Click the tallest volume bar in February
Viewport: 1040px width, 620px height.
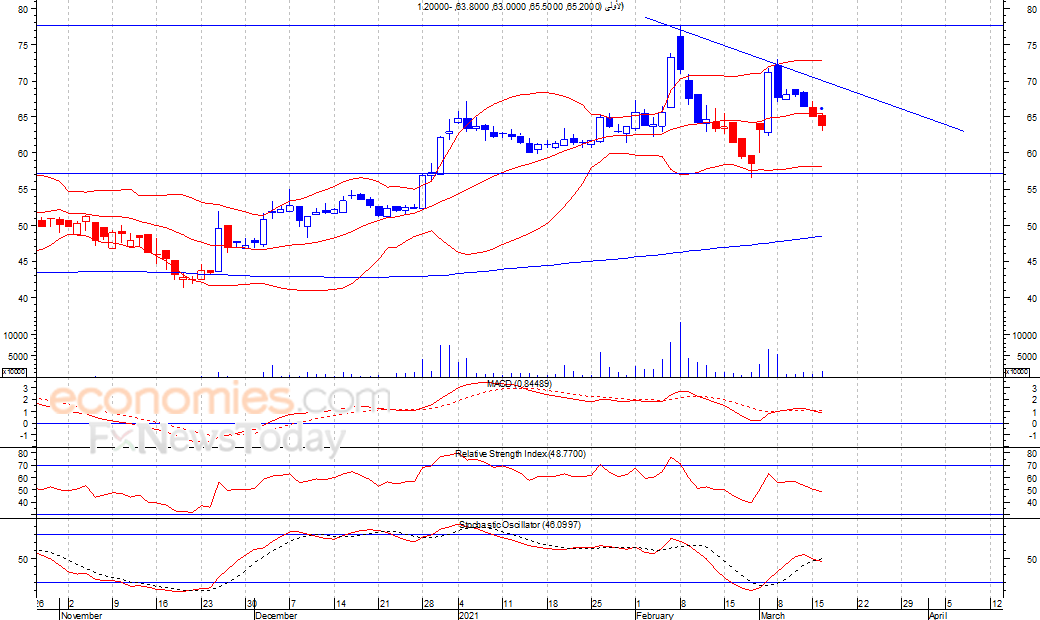(x=680, y=348)
